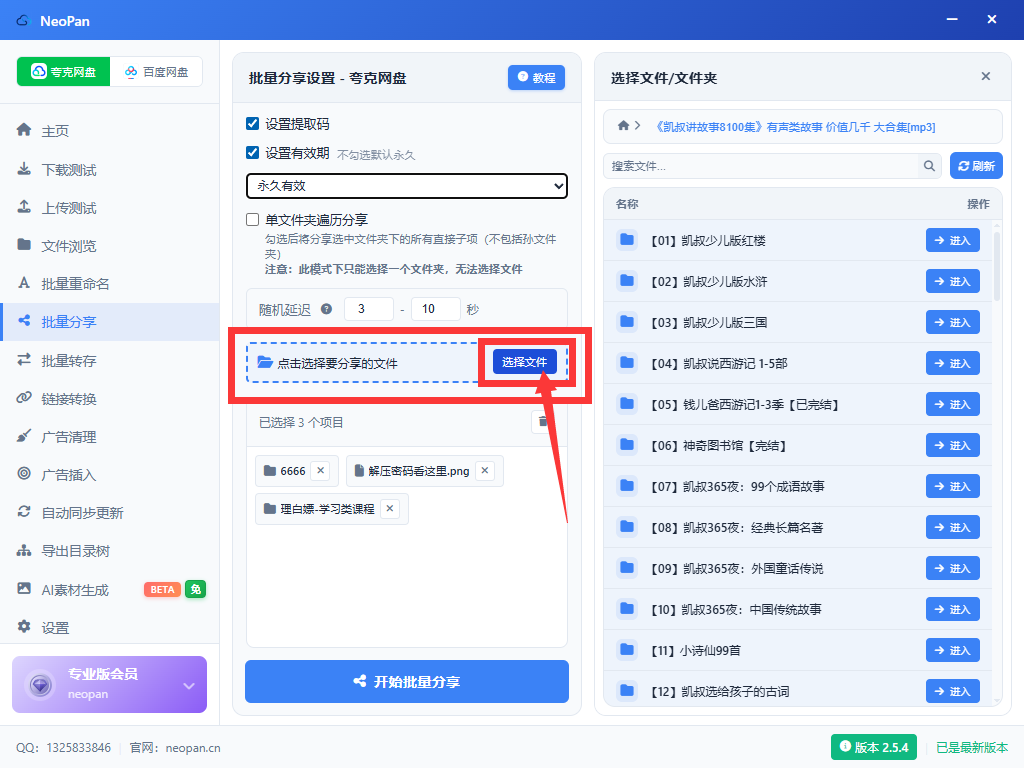Click folder icon of 【11】小诗仙99首
This screenshot has height=768, width=1024.
627,649
